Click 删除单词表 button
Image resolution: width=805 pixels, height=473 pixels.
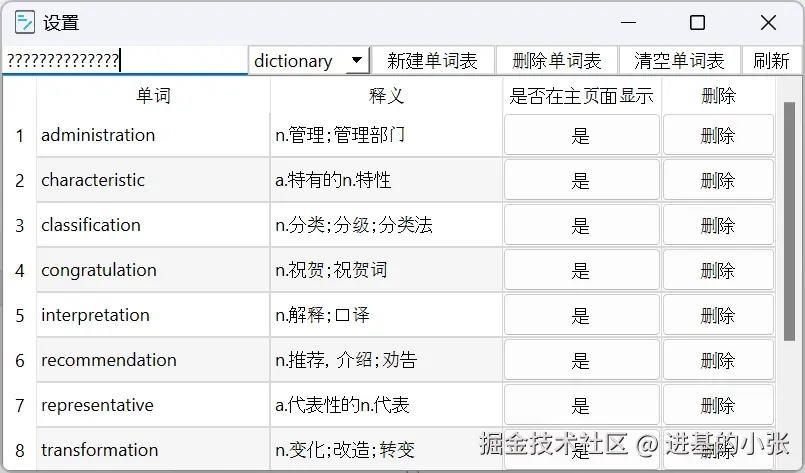click(557, 61)
